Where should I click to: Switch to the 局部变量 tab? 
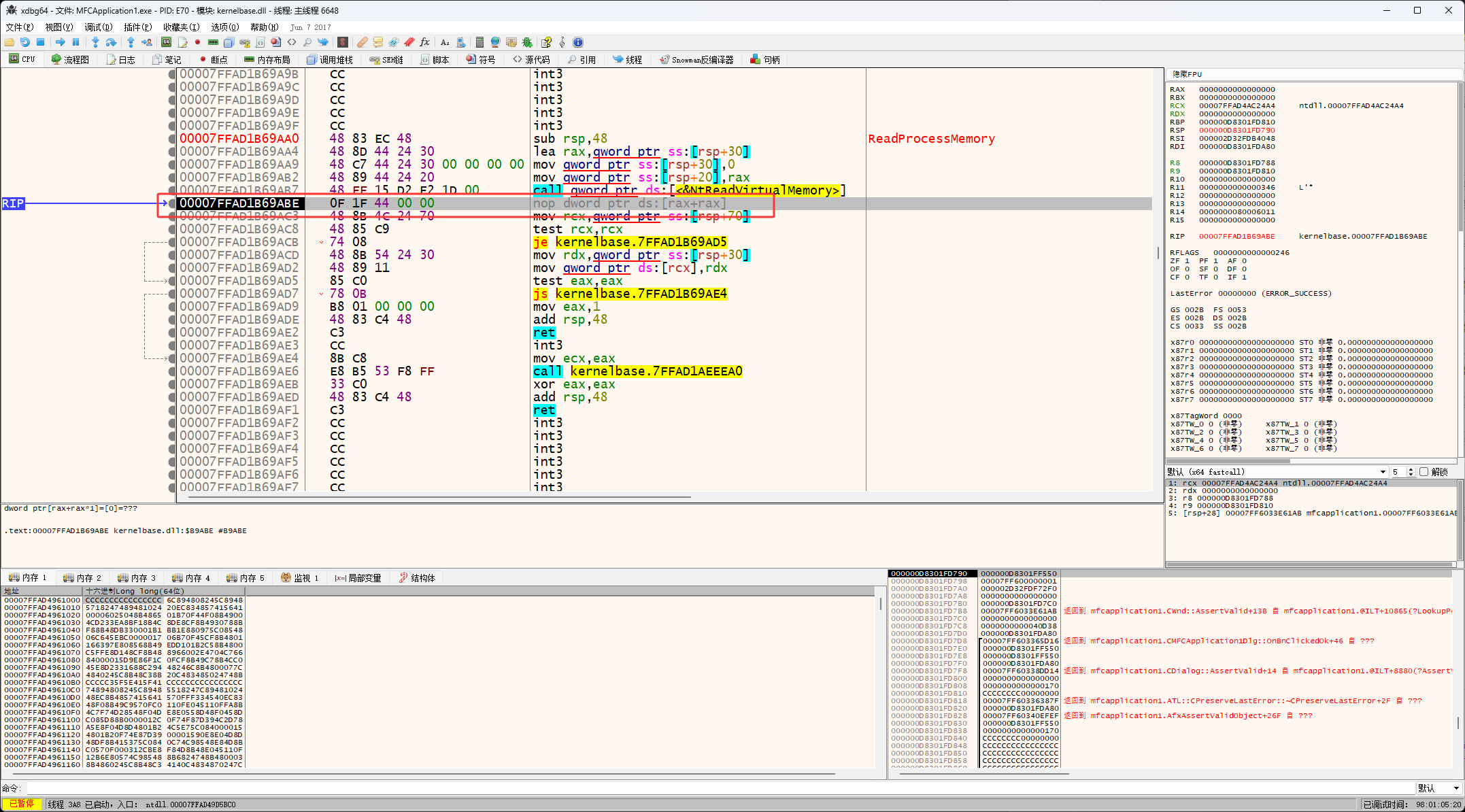pos(358,578)
